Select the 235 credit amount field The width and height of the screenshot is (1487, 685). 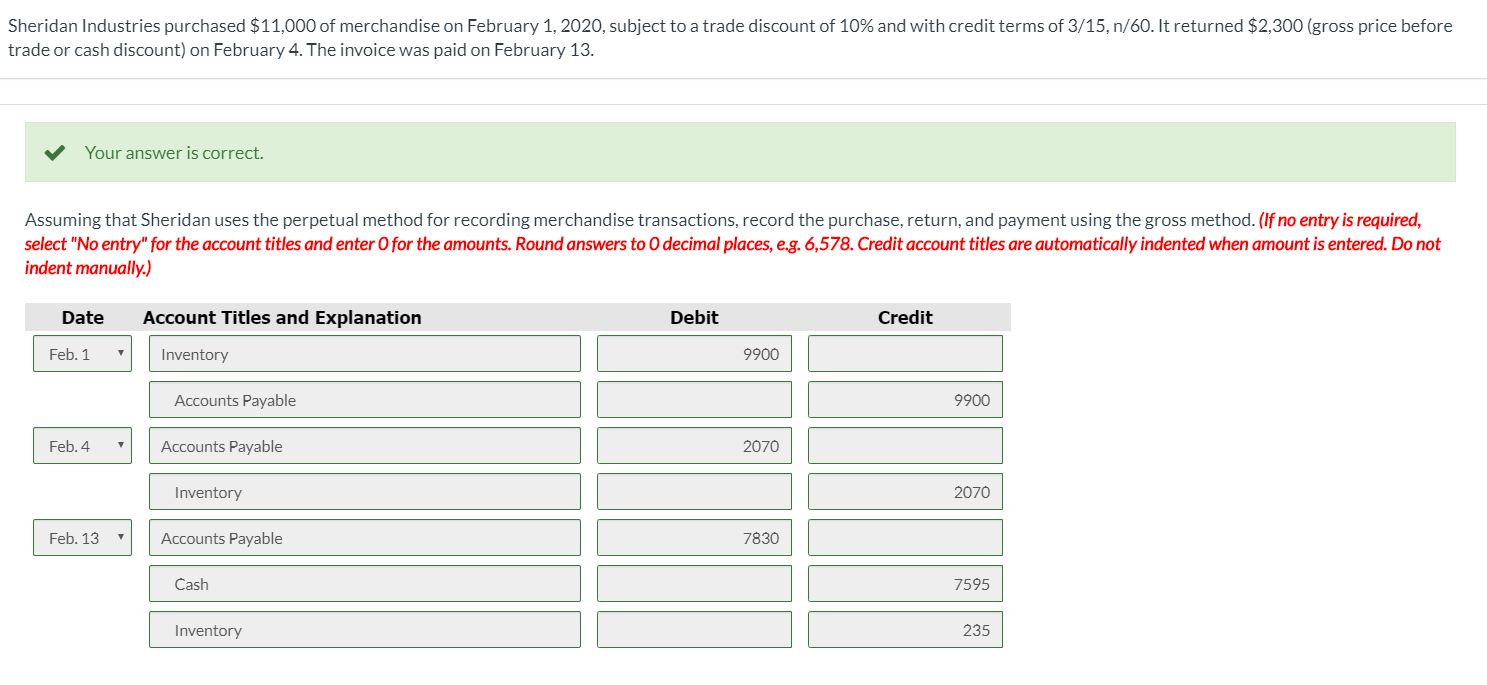[905, 629]
